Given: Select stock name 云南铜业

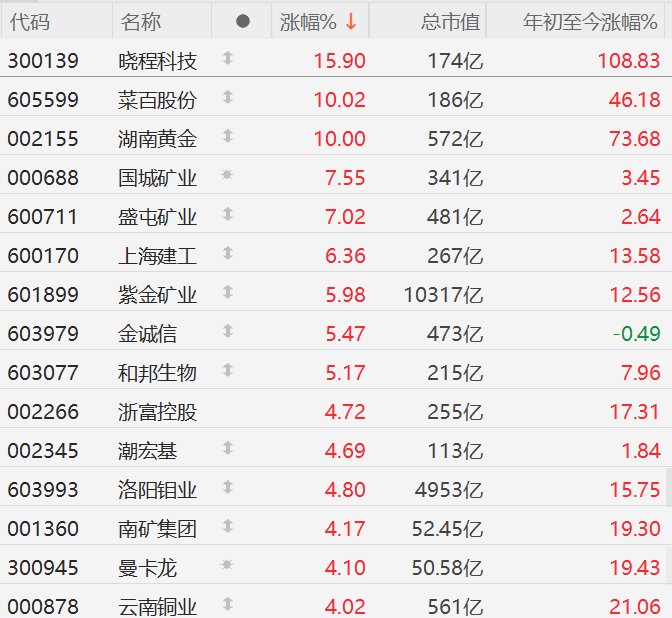Looking at the screenshot, I should (x=157, y=607).
